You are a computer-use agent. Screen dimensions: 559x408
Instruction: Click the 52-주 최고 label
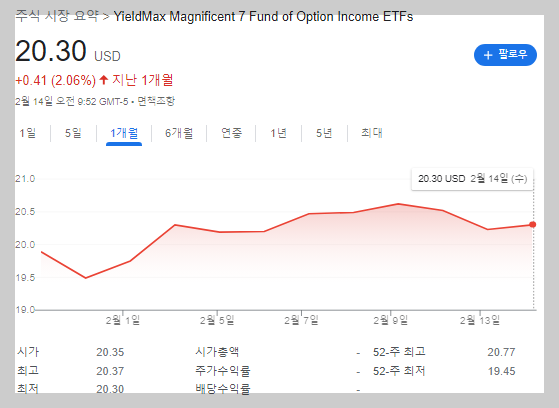399,352
